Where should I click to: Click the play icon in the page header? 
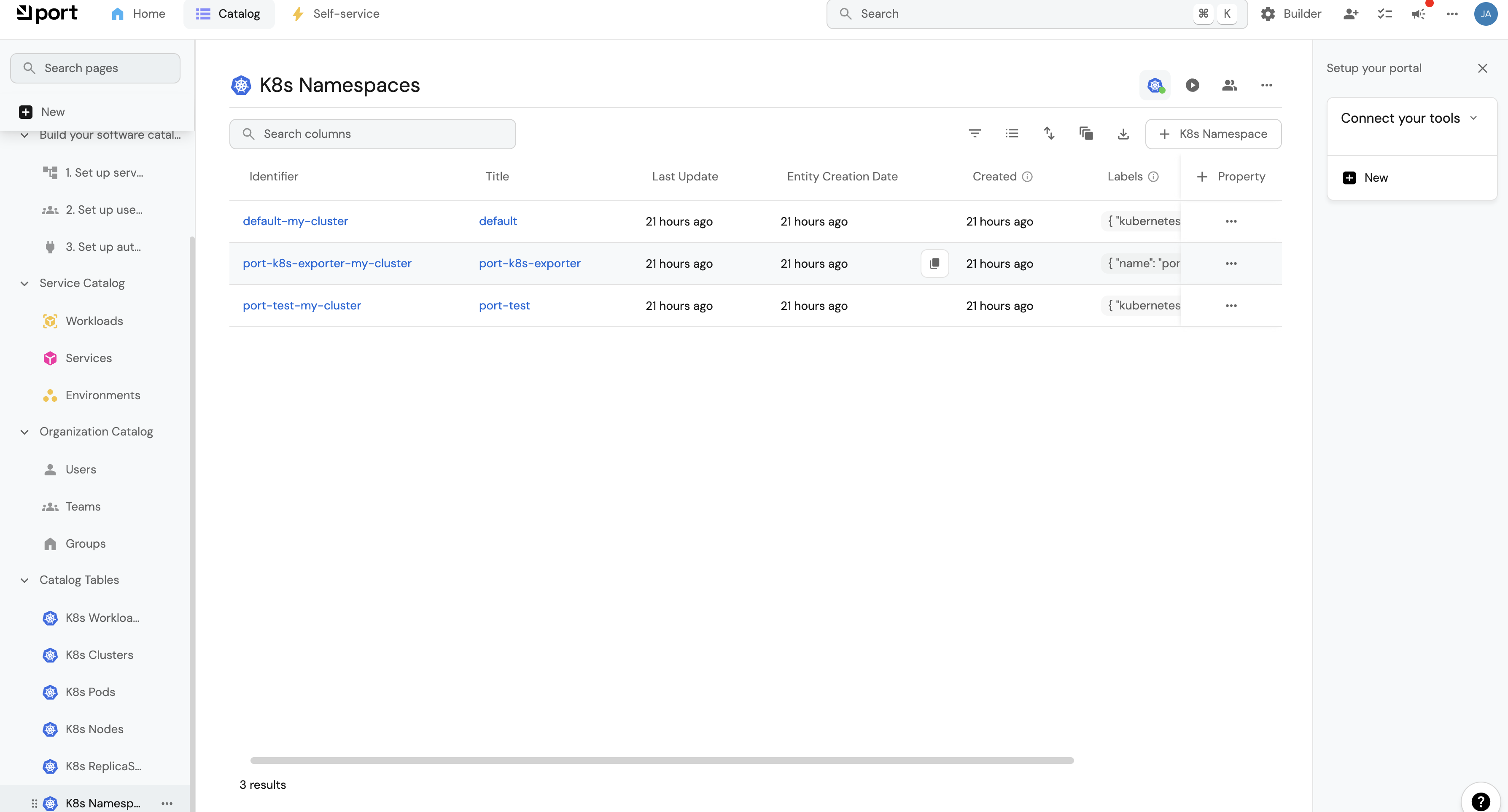click(1192, 86)
